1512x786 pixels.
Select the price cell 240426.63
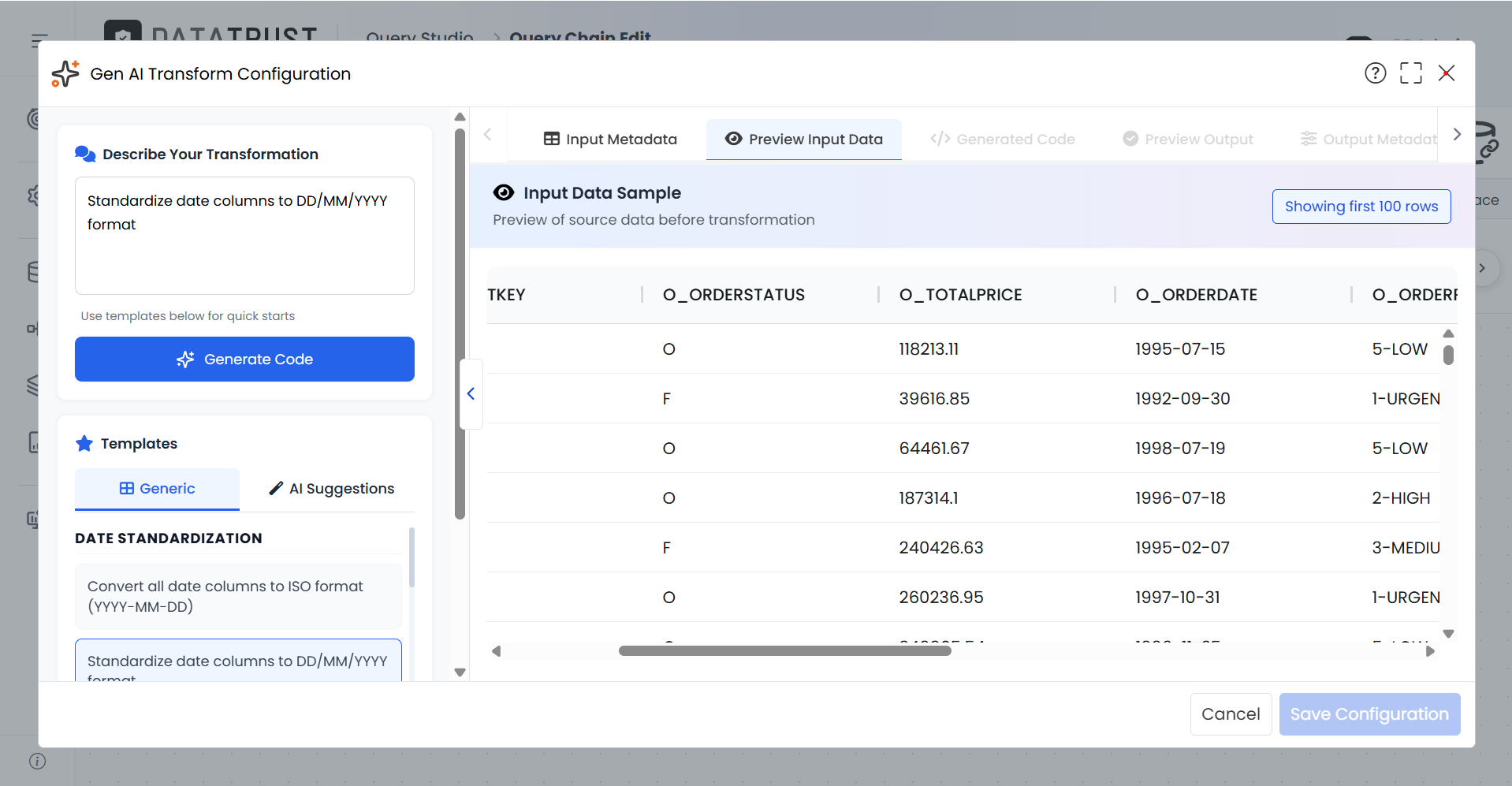click(941, 548)
